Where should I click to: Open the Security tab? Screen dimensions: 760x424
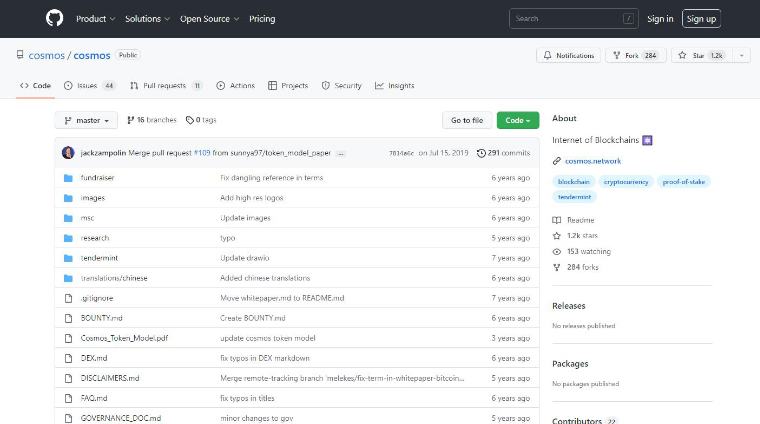(x=342, y=85)
